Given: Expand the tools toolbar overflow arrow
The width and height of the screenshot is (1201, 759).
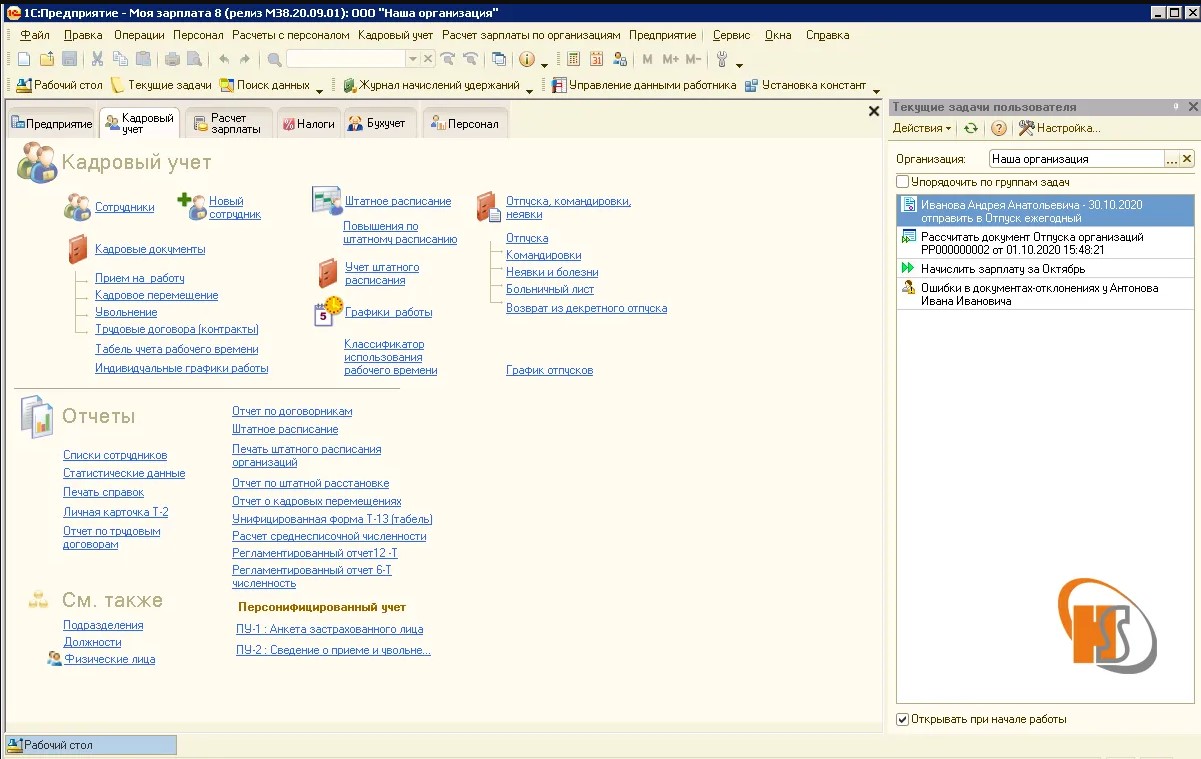Looking at the screenshot, I should tap(740, 64).
